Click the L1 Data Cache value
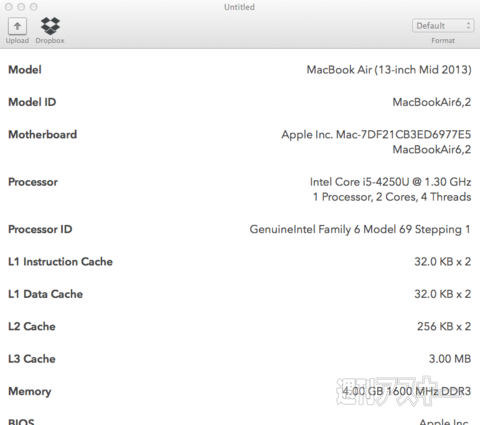The image size is (480, 425). click(x=443, y=294)
